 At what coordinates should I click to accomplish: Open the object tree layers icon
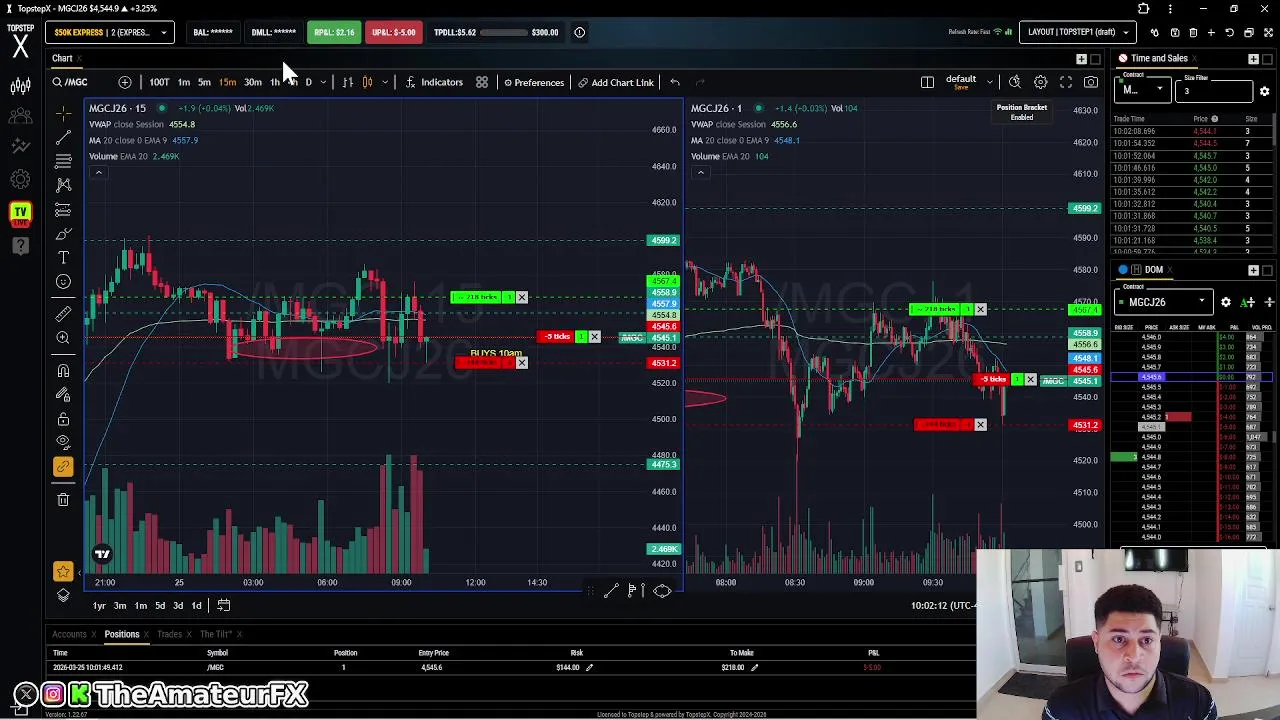63,595
